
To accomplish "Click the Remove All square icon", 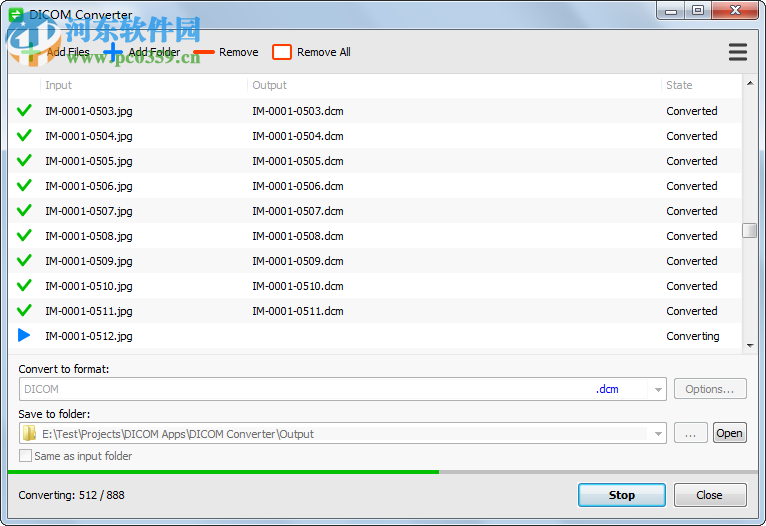I will pos(282,52).
